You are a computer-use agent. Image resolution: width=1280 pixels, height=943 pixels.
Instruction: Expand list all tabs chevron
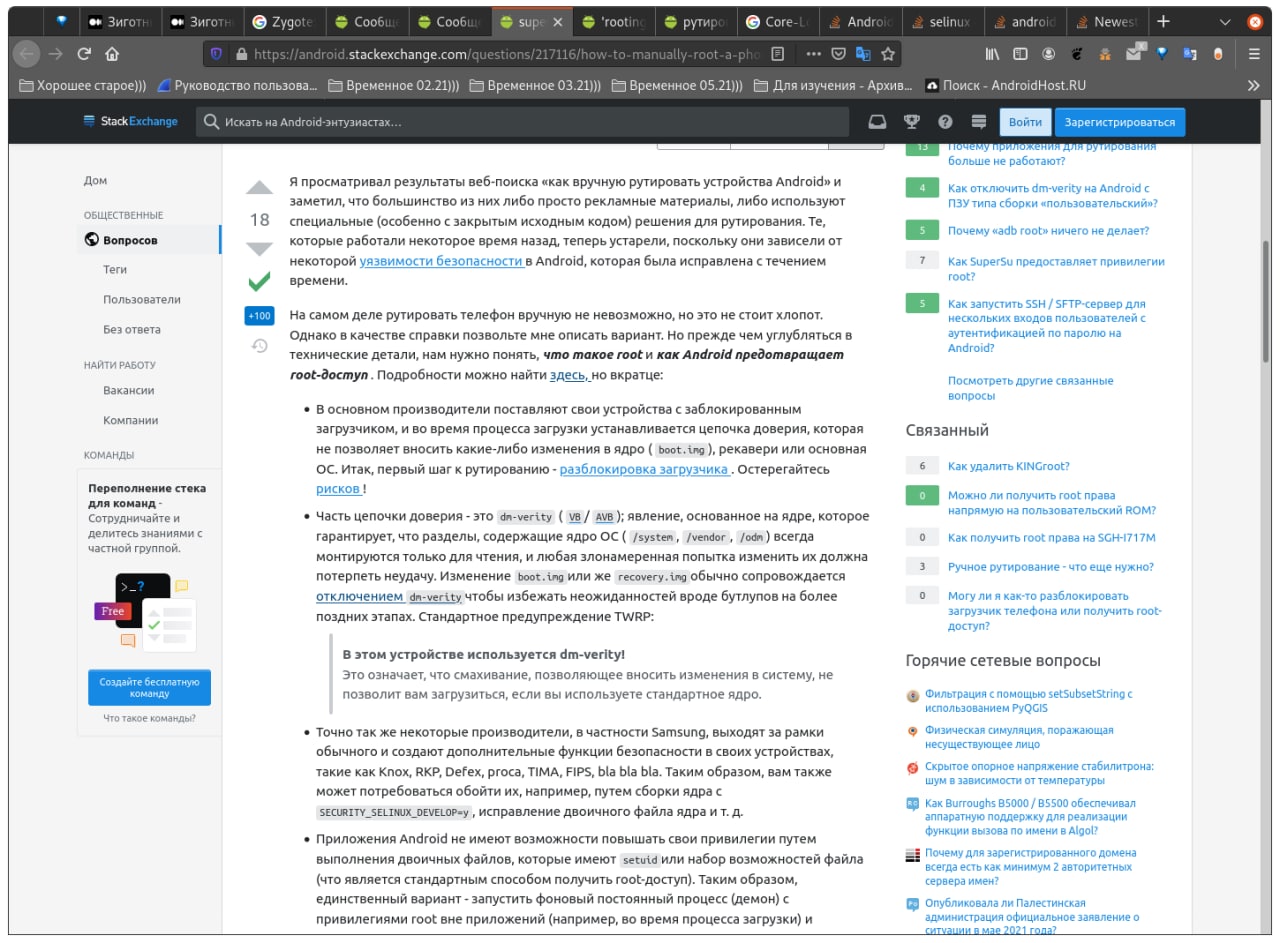click(x=1225, y=22)
